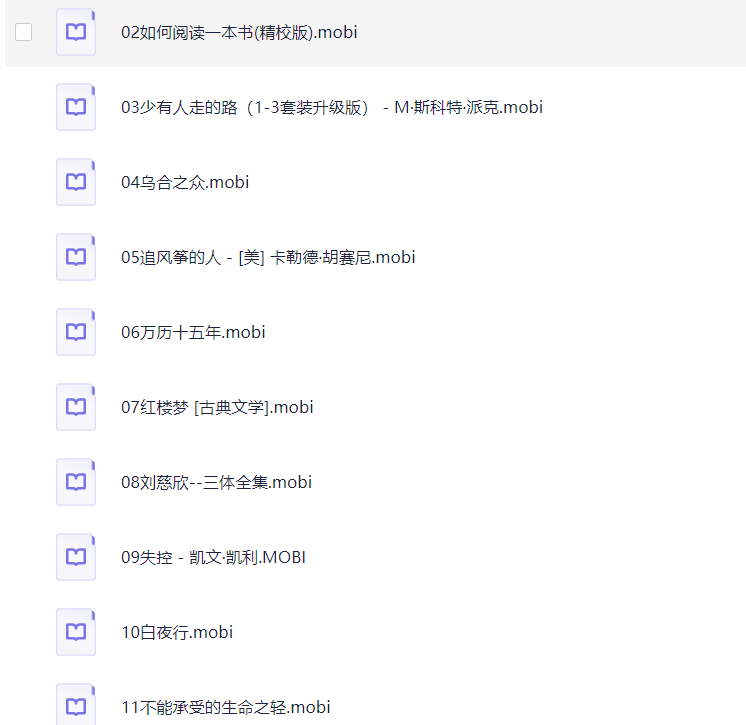746x725 pixels.
Task: Select file name 04乌合之众.mobi
Action: [185, 182]
